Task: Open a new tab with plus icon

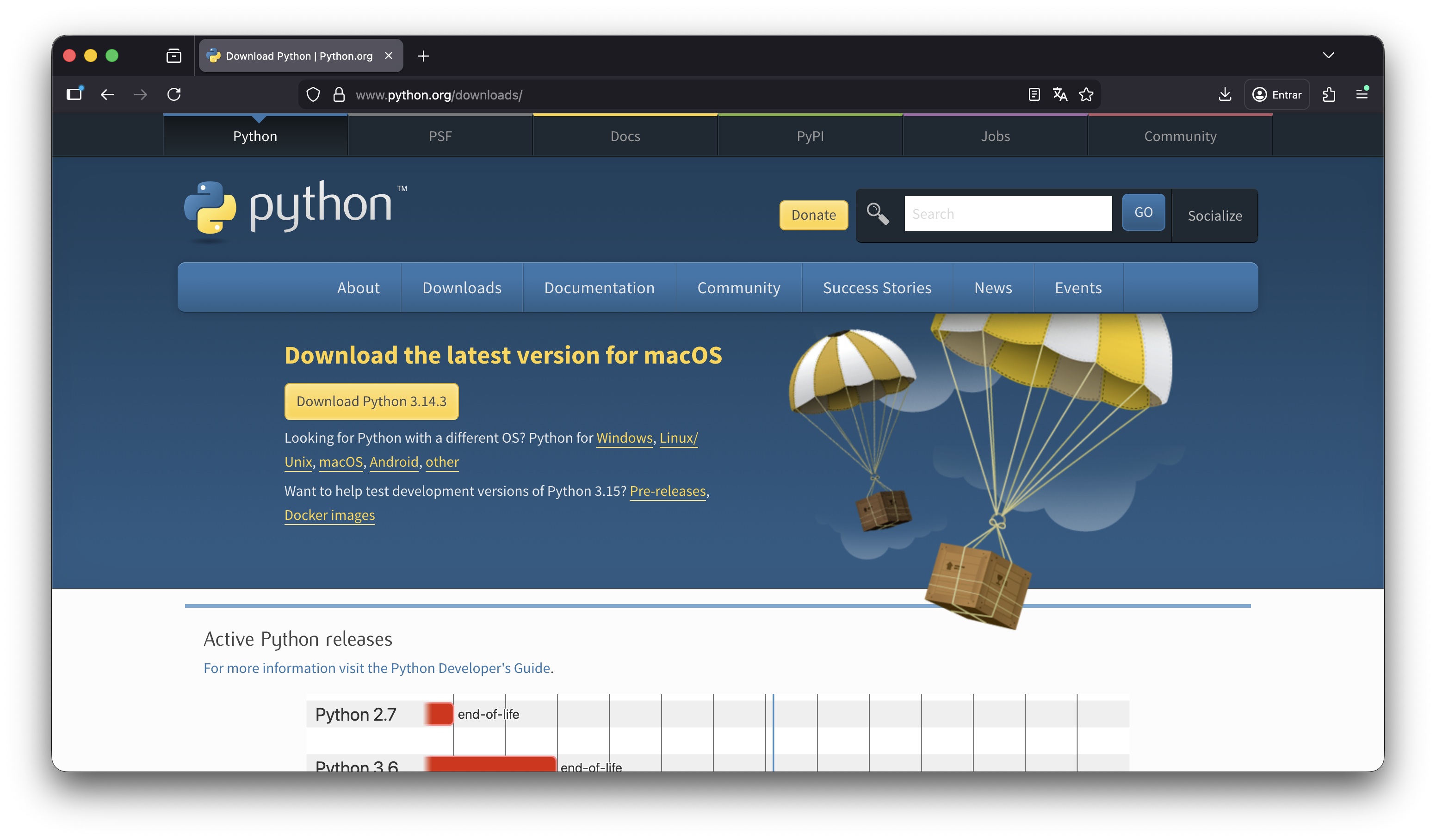Action: pos(423,56)
